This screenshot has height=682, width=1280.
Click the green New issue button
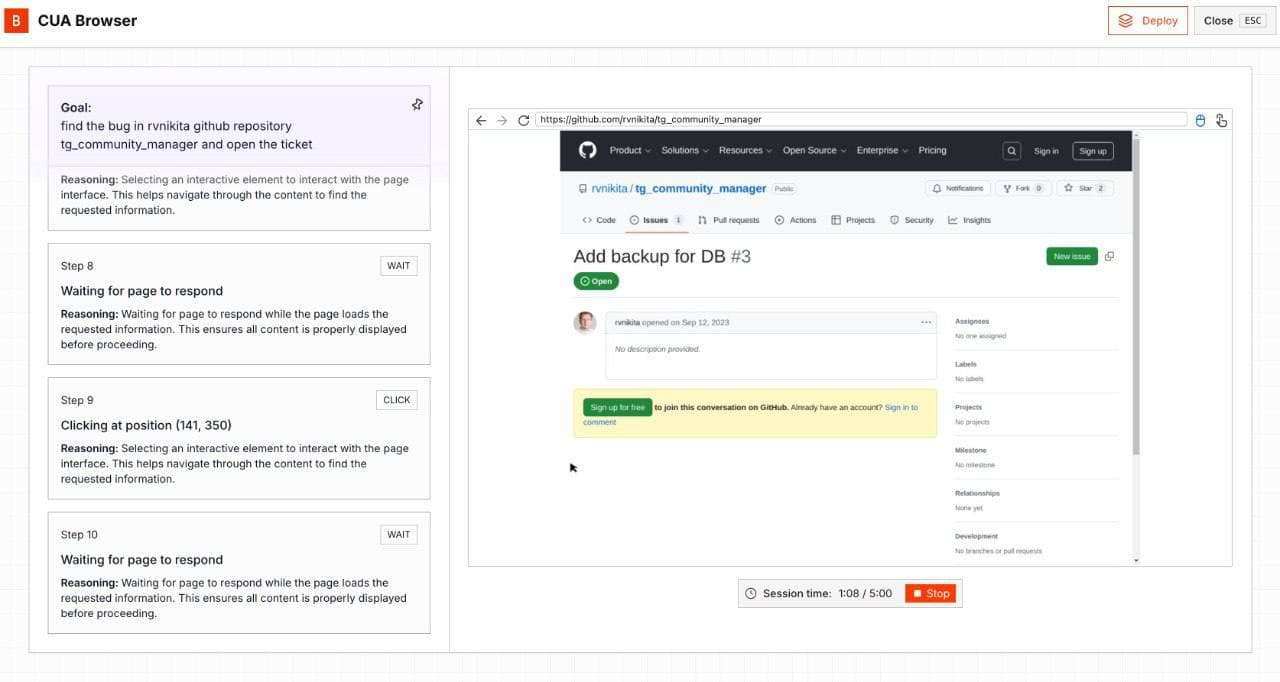click(1071, 256)
